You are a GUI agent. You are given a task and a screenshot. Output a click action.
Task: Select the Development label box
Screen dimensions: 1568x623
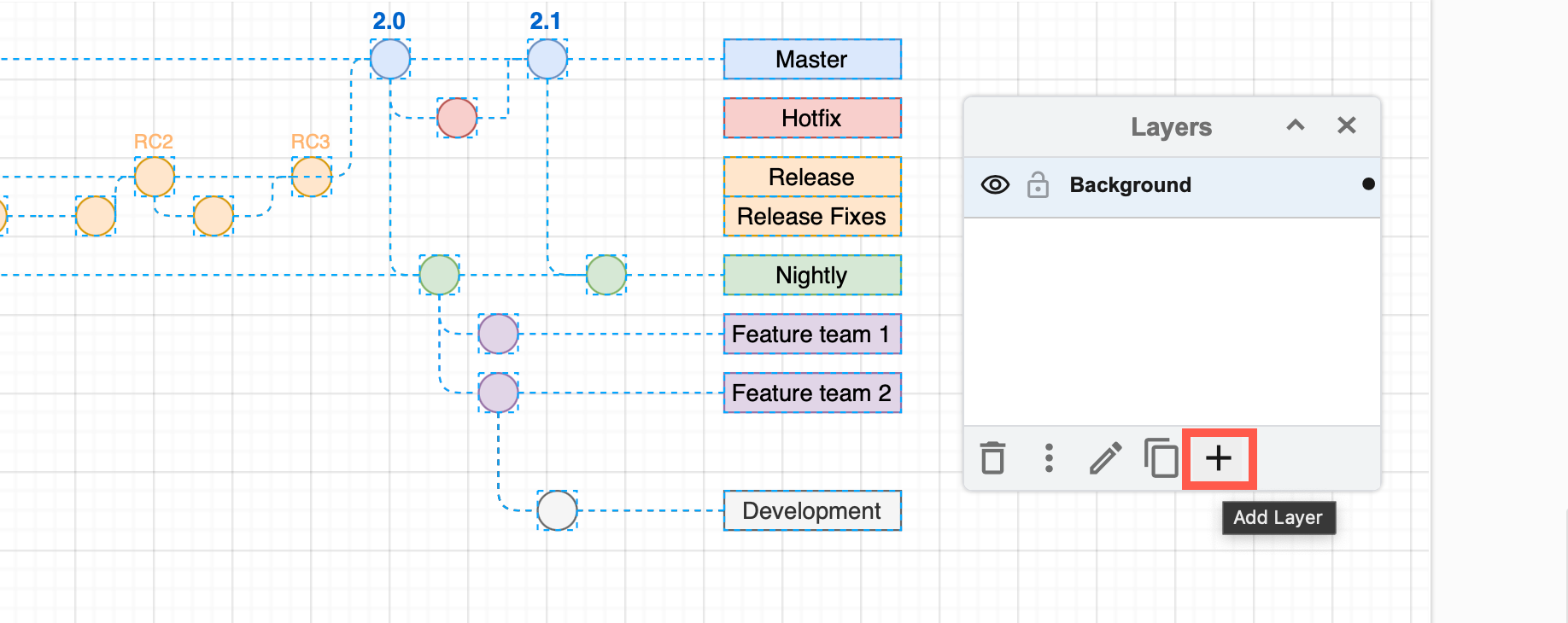click(811, 511)
